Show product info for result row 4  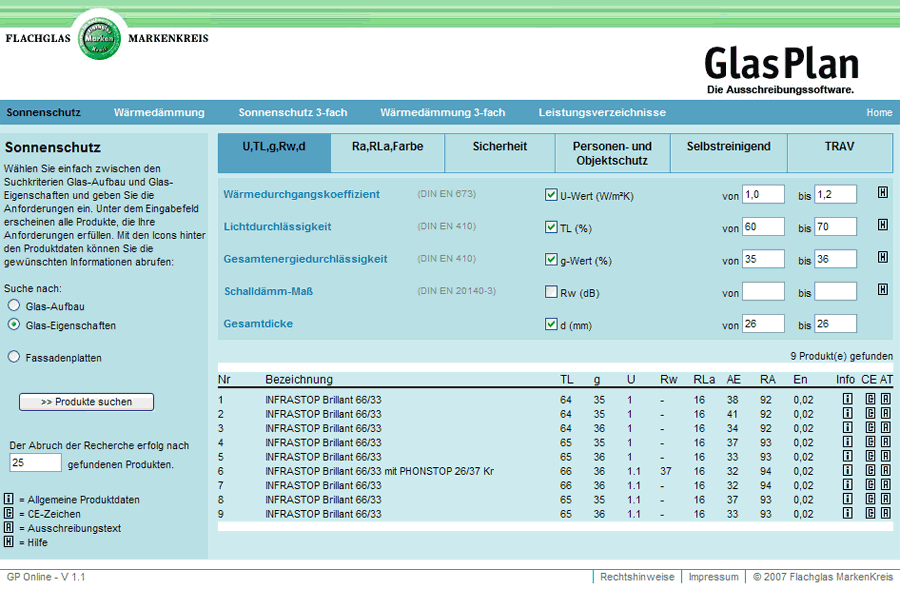[x=847, y=442]
